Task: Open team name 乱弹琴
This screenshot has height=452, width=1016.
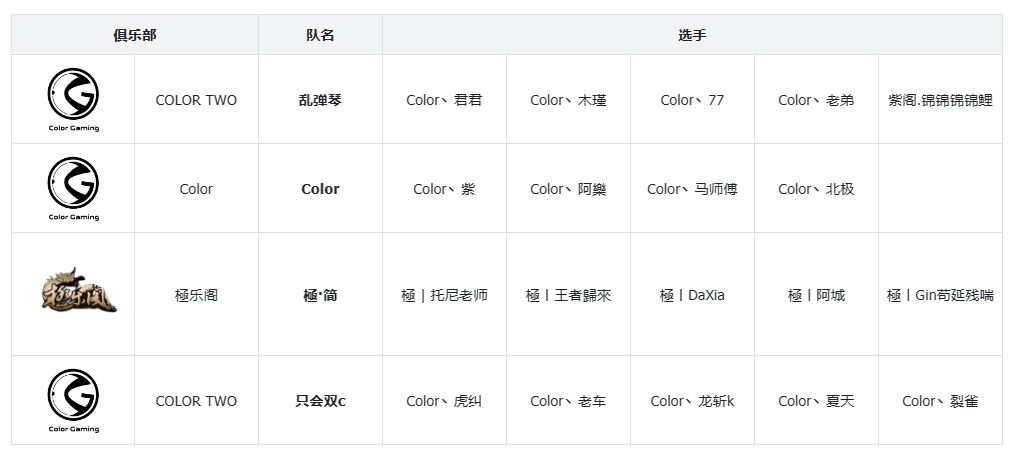Action: (x=320, y=100)
